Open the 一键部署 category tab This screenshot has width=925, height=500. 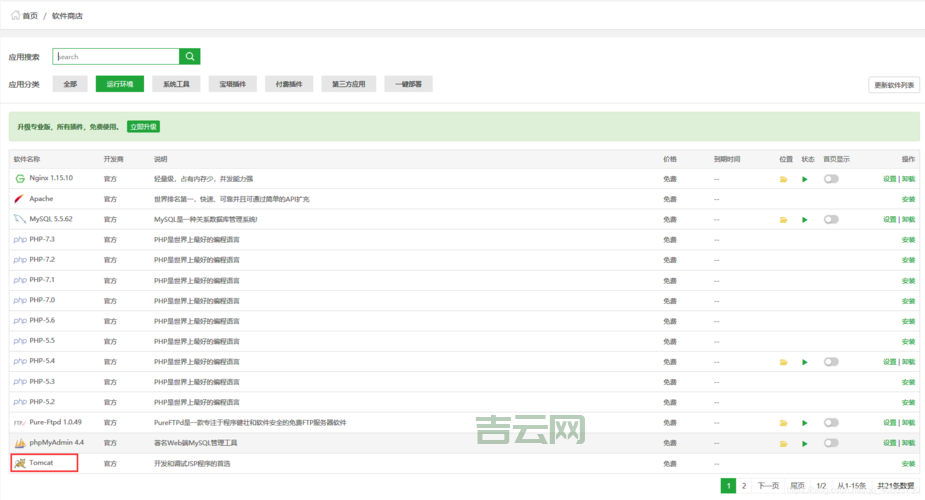409,85
